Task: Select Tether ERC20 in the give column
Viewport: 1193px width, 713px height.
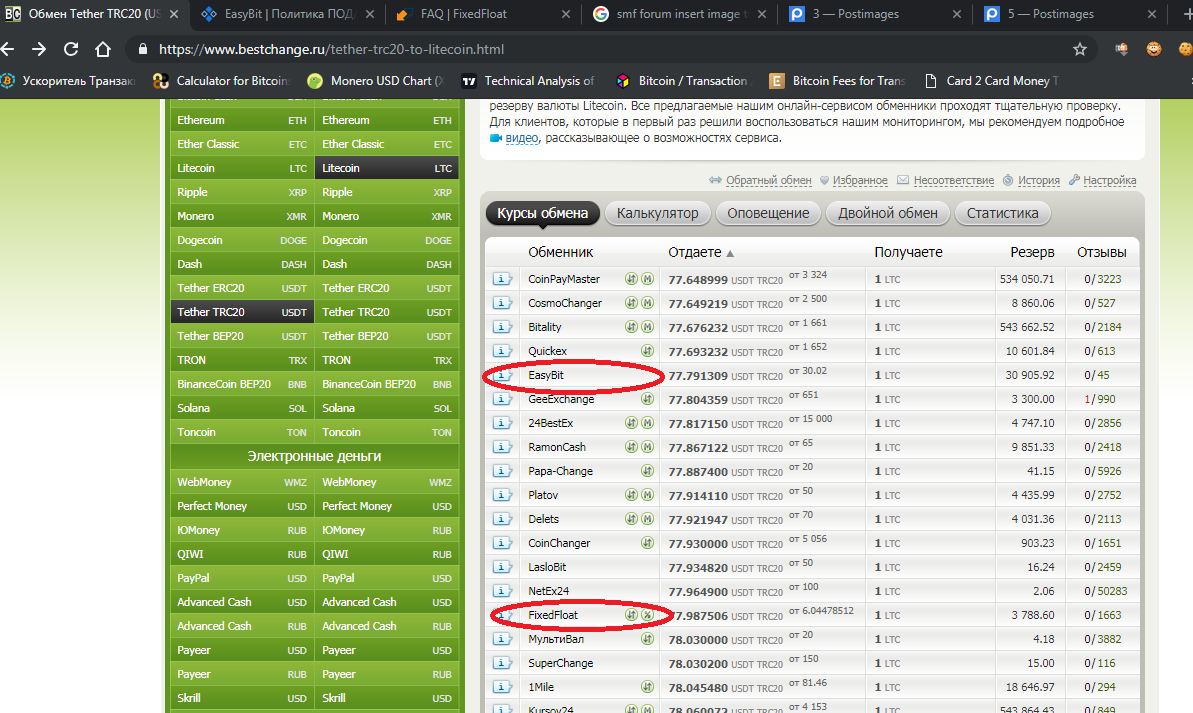Action: point(242,288)
